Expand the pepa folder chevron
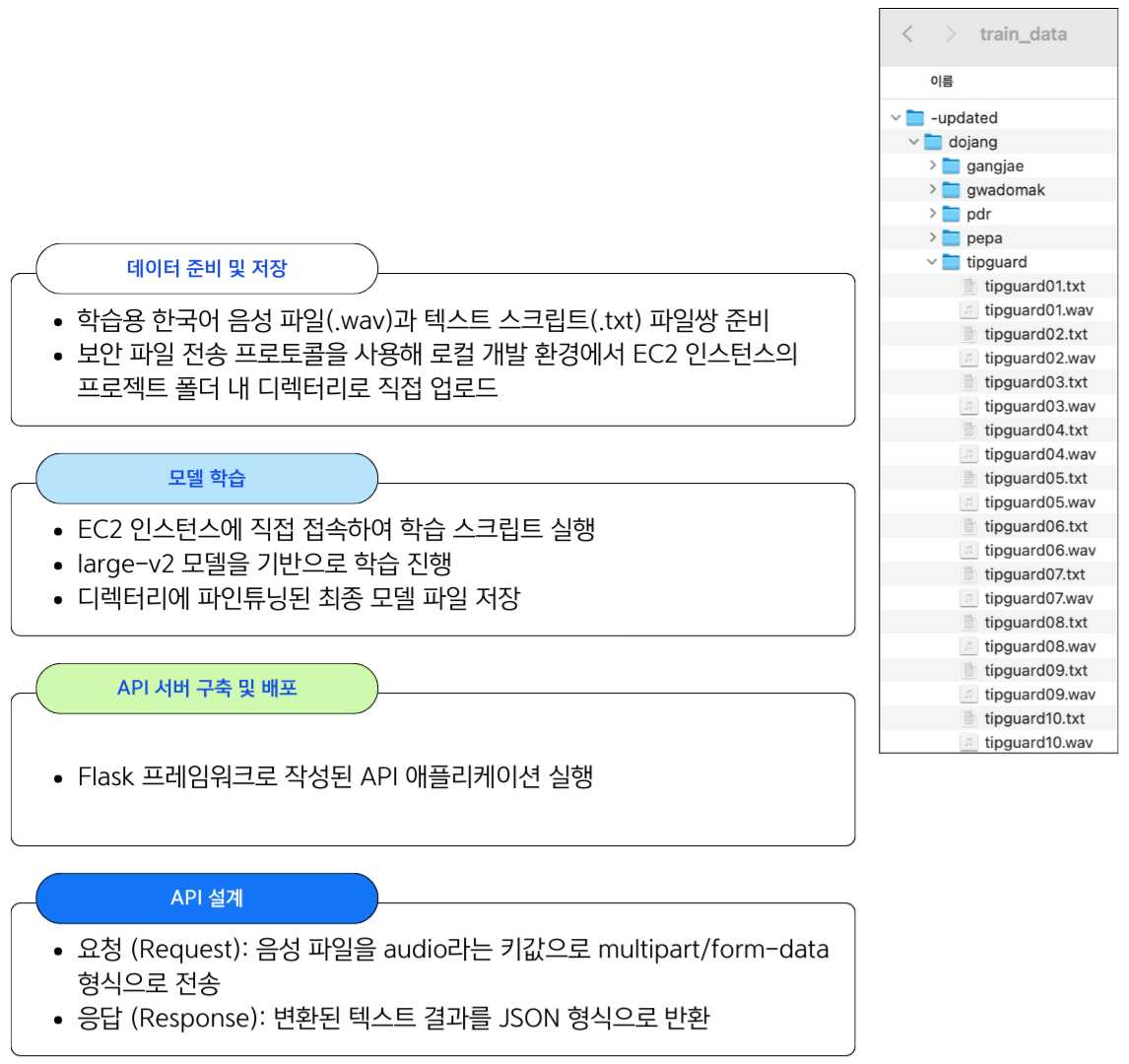This screenshot has height=1064, width=1129. [932, 237]
